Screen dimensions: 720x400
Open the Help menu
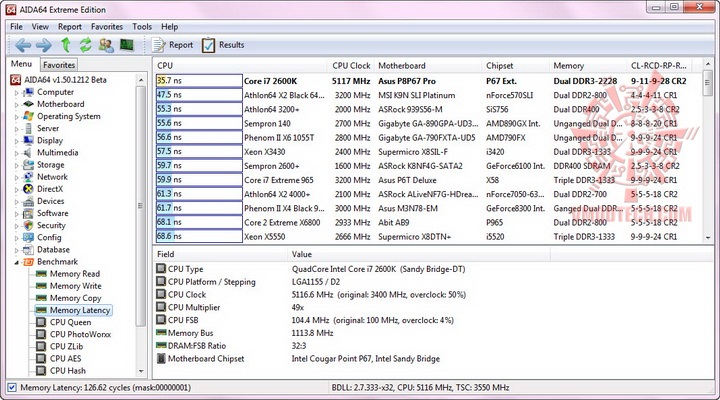click(169, 27)
